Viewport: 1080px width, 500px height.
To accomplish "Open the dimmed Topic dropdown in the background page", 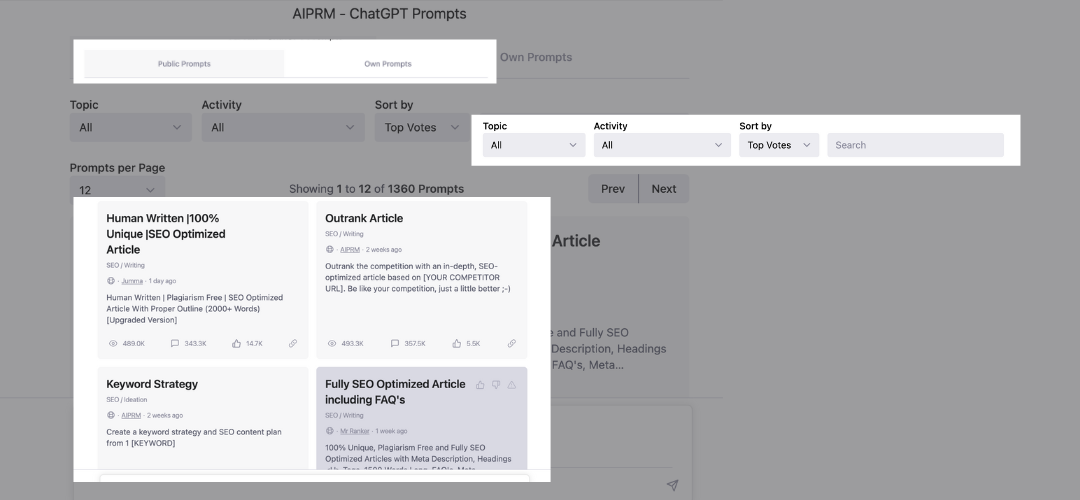I will pyautogui.click(x=130, y=127).
